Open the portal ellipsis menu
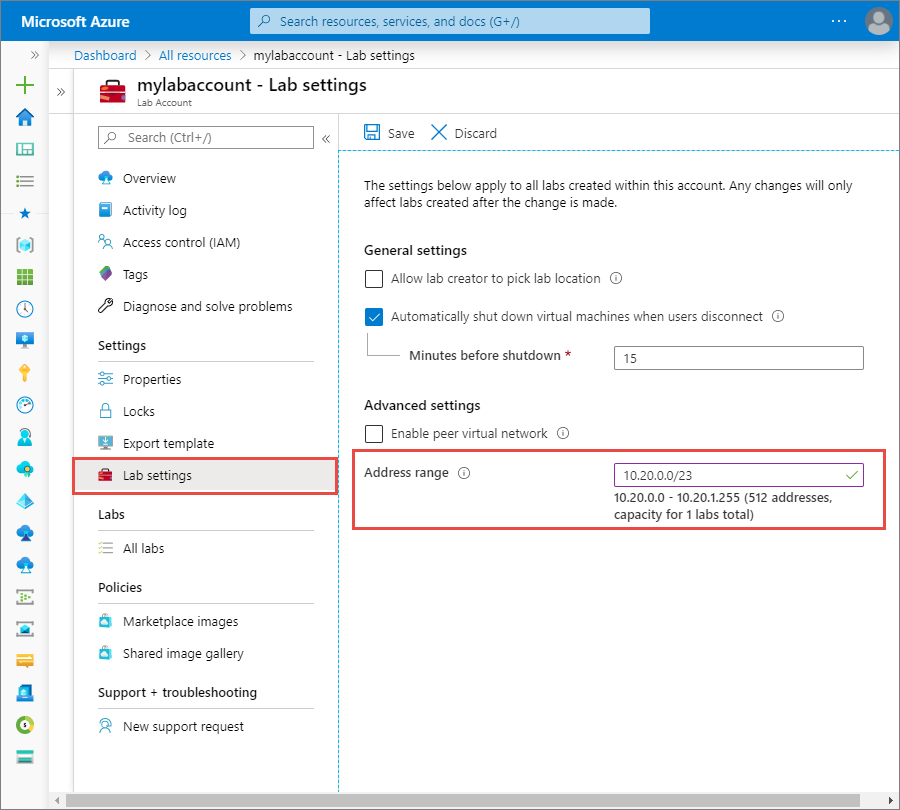 click(x=838, y=21)
